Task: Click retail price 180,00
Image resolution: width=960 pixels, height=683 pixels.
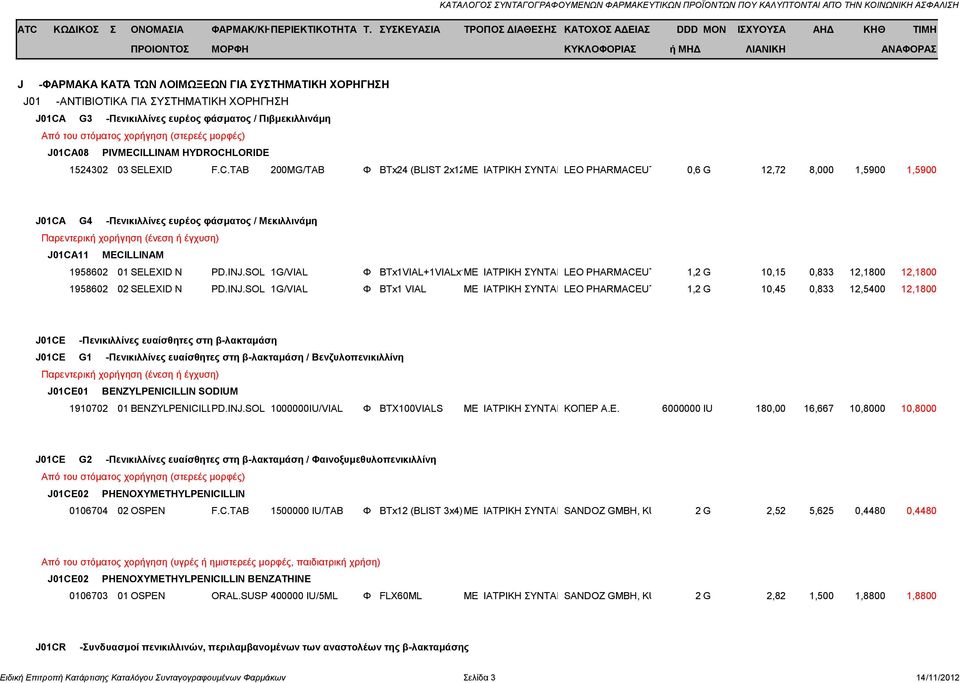Action: pos(771,409)
